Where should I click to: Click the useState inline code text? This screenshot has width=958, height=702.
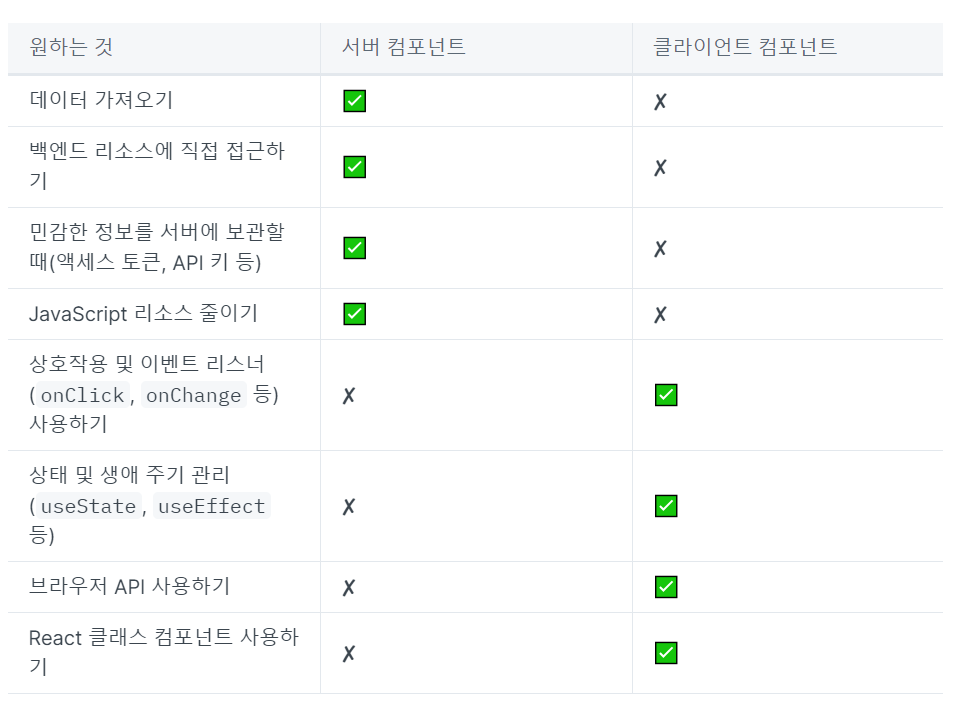[x=88, y=506]
